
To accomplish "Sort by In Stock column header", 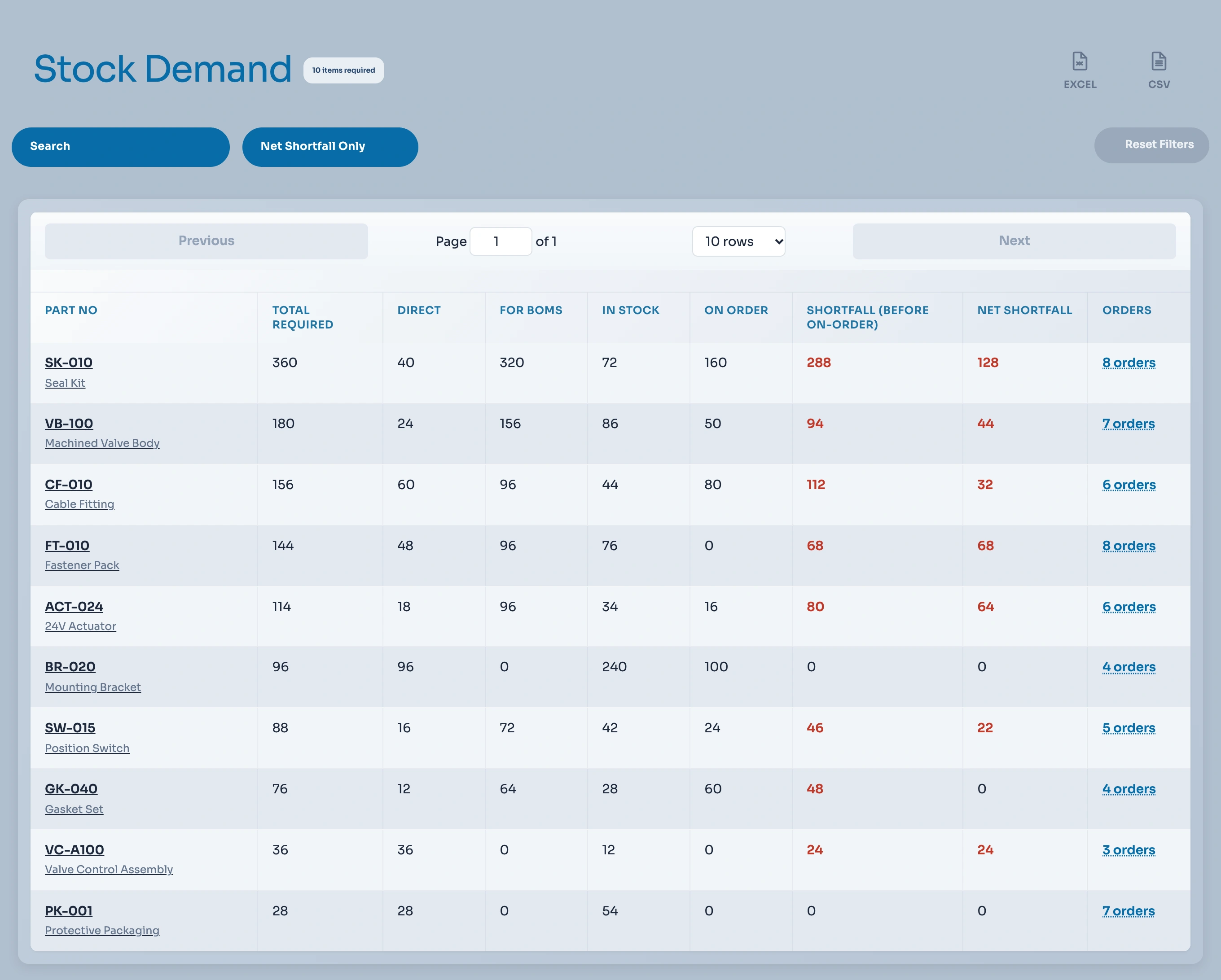I will tap(630, 310).
